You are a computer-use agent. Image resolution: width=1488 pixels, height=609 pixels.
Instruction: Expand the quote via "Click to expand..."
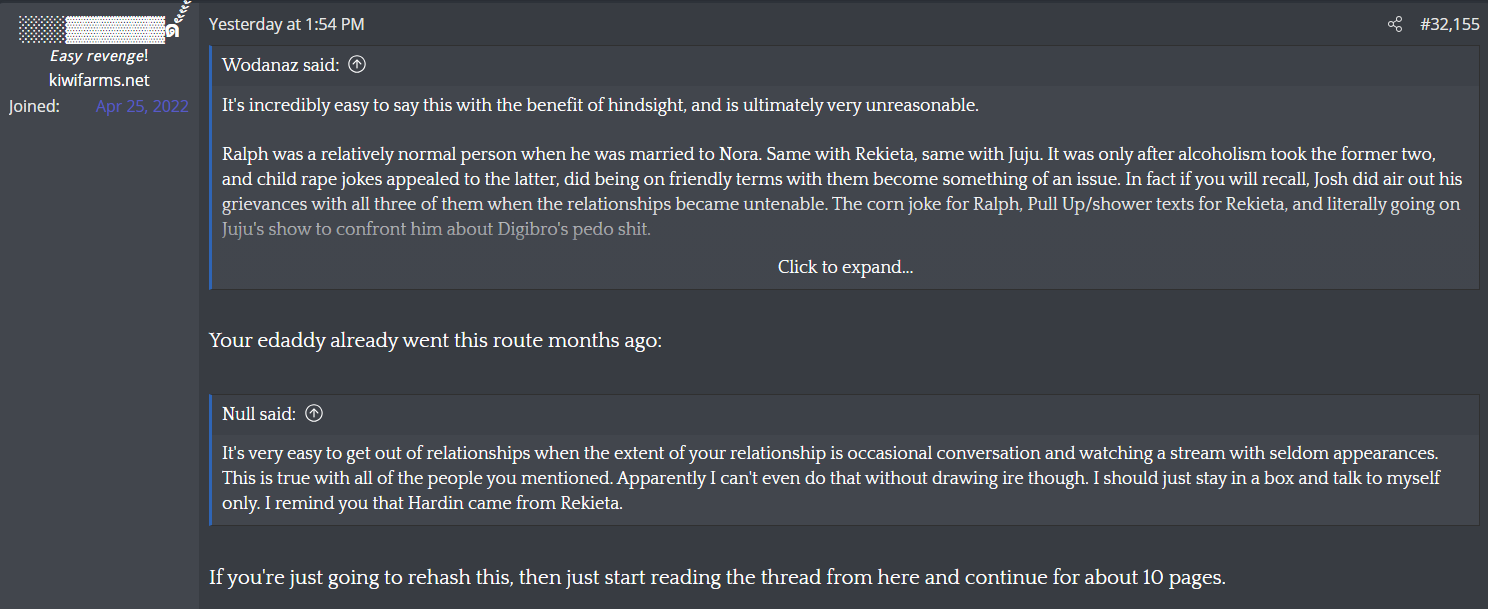tap(845, 267)
